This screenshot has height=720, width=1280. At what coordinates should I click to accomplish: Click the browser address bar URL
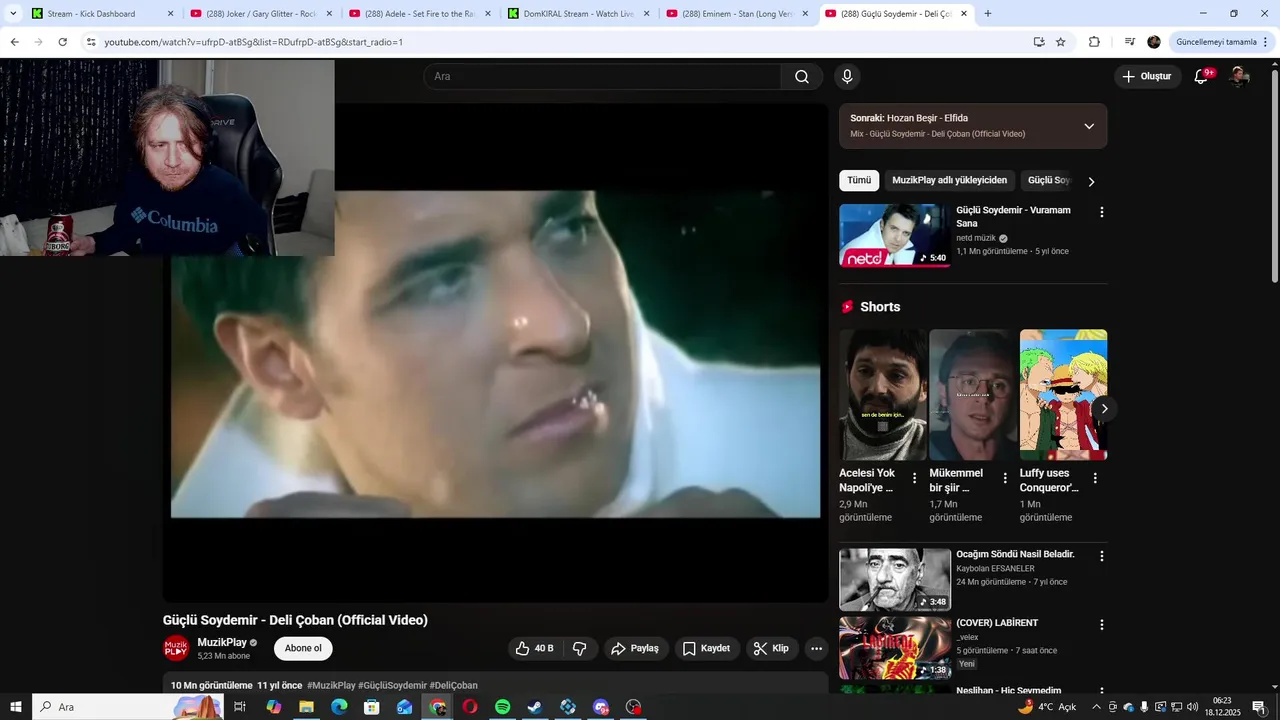point(253,42)
